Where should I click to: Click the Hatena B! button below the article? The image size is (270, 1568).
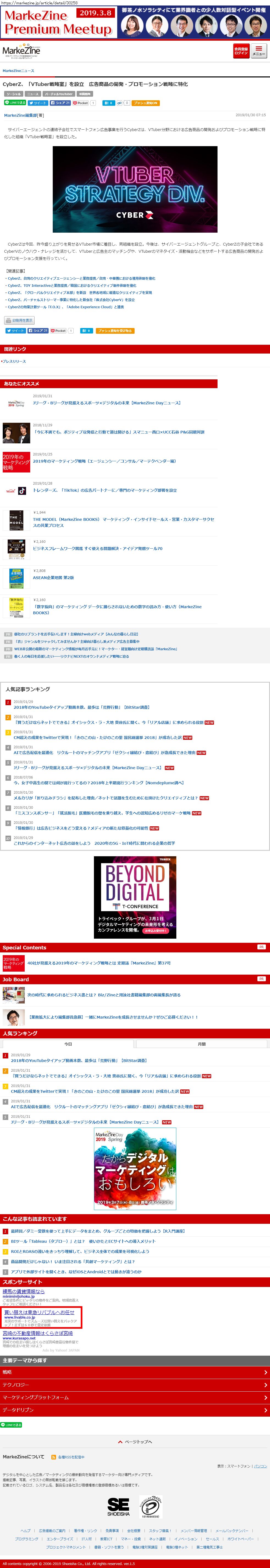pyautogui.click(x=86, y=330)
